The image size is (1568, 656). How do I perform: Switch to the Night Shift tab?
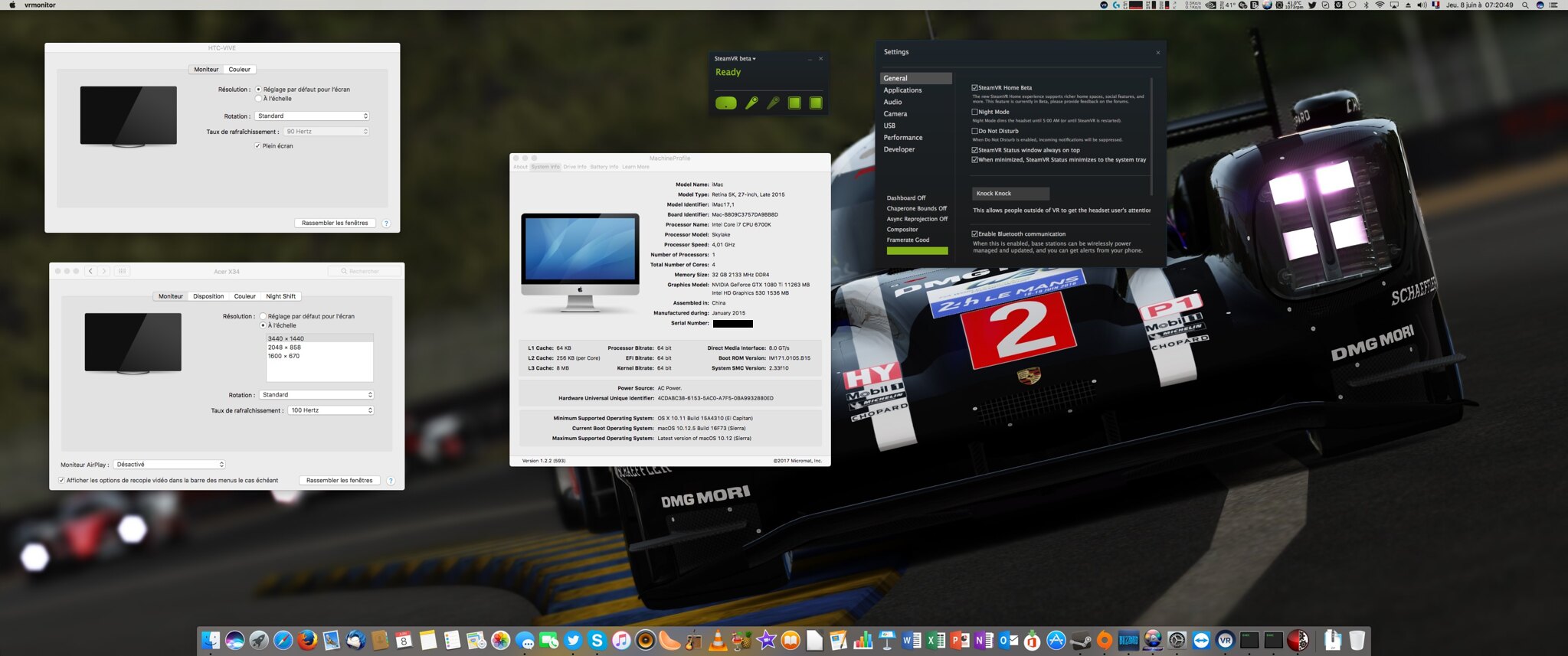coord(280,296)
